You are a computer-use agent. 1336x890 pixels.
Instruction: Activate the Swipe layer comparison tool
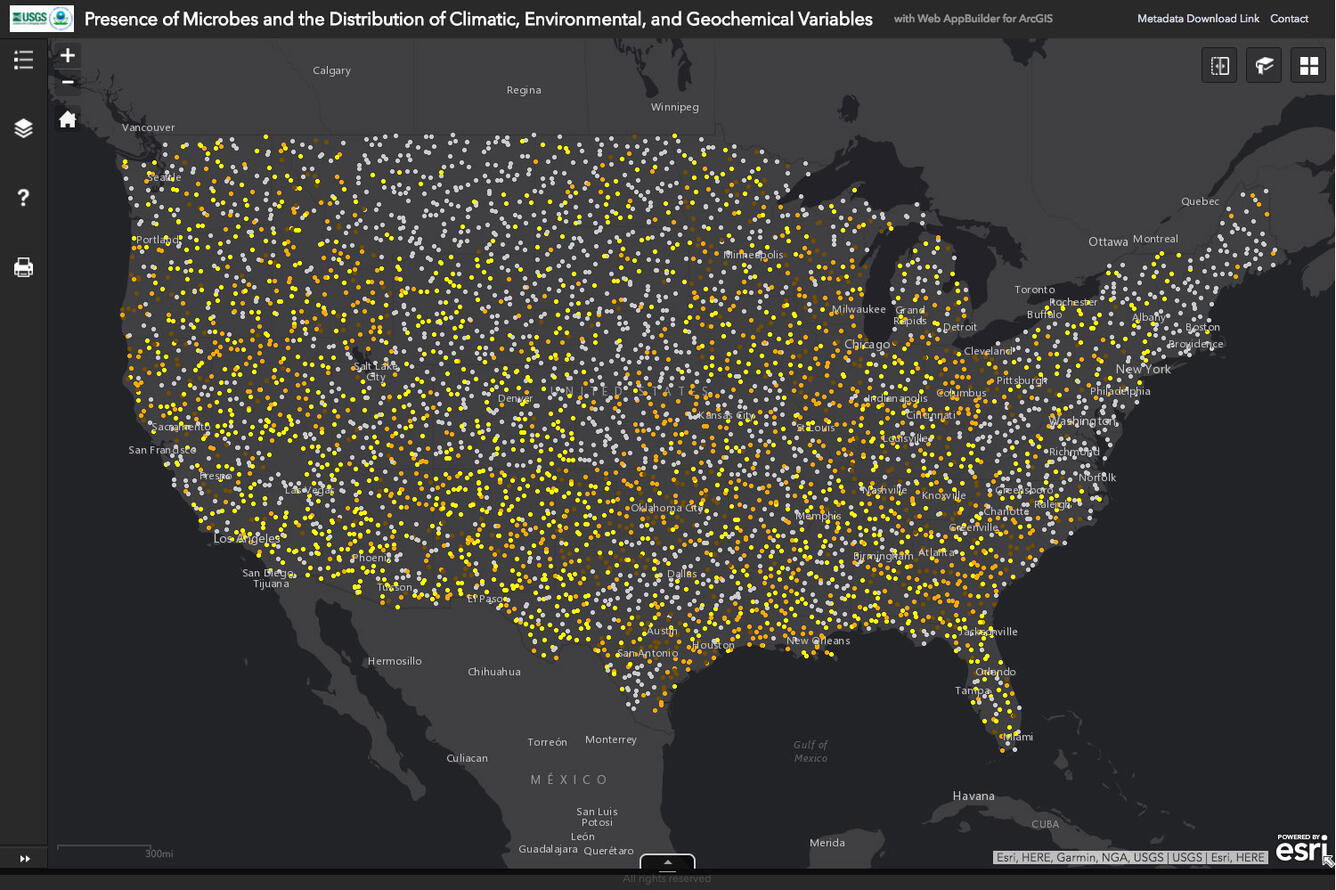pyautogui.click(x=1220, y=66)
